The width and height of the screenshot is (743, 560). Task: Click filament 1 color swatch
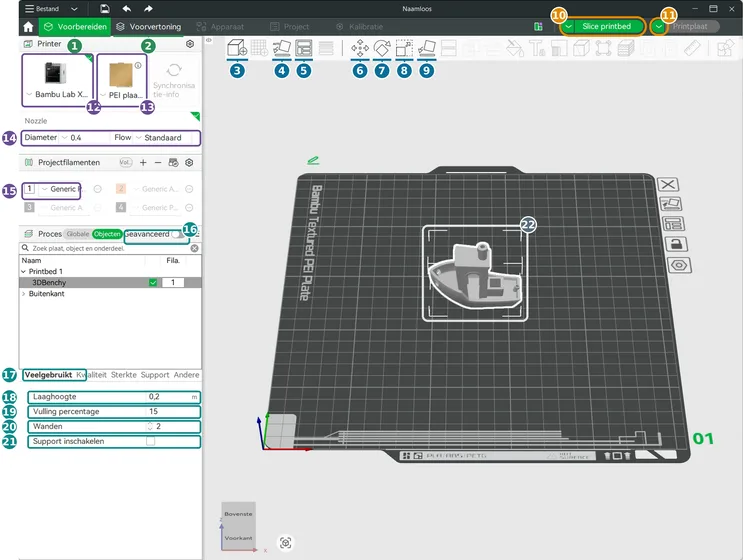(29, 189)
